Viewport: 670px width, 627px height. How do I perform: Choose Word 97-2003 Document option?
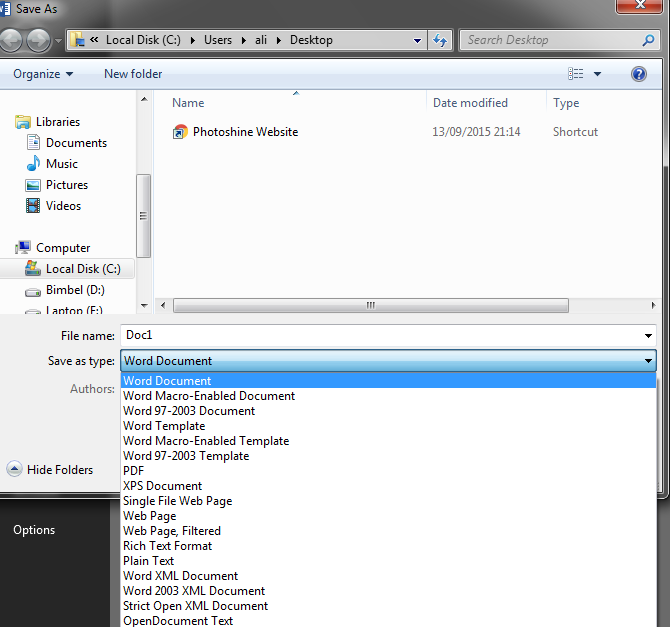[388, 411]
